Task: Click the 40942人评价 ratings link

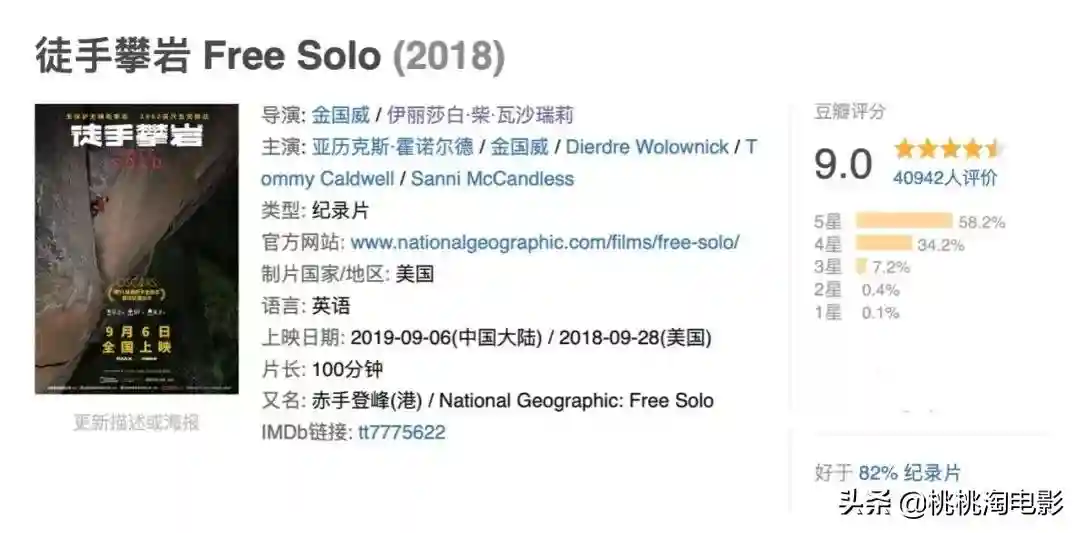Action: [944, 179]
